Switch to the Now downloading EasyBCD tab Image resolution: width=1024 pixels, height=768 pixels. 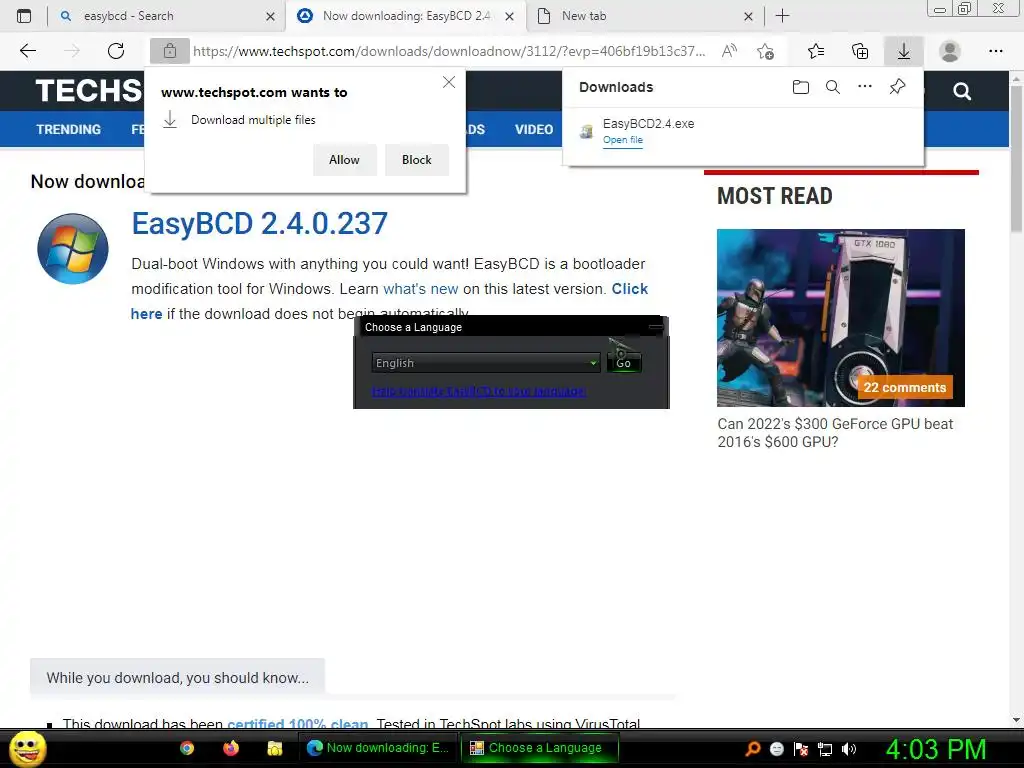405,16
